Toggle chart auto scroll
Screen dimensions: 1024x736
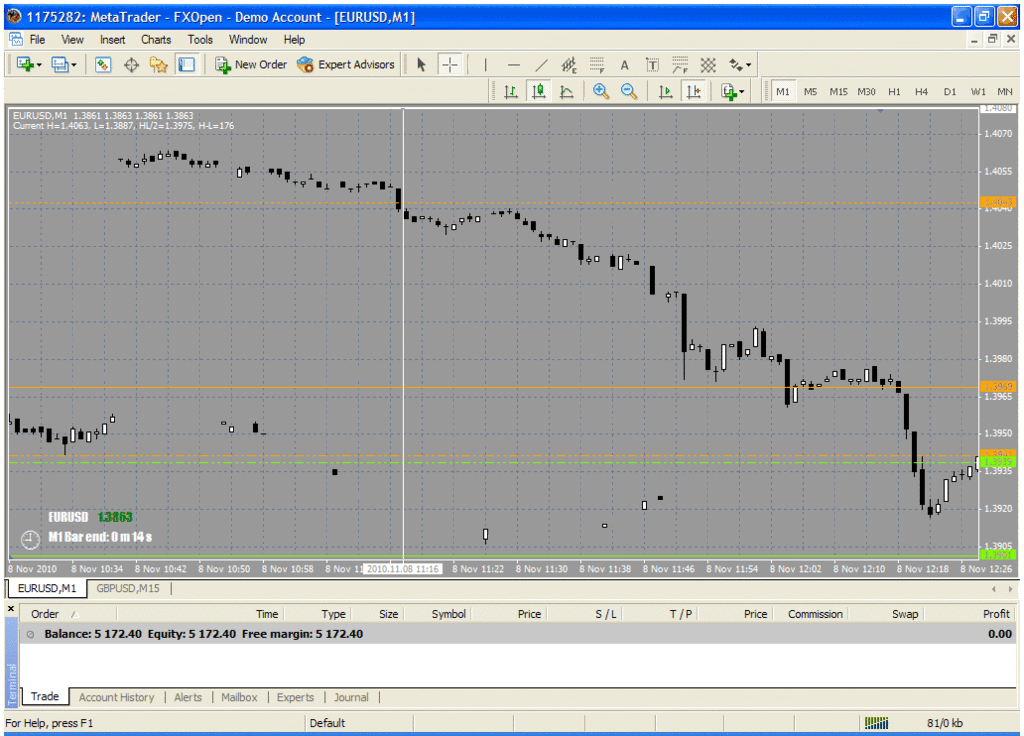[665, 92]
